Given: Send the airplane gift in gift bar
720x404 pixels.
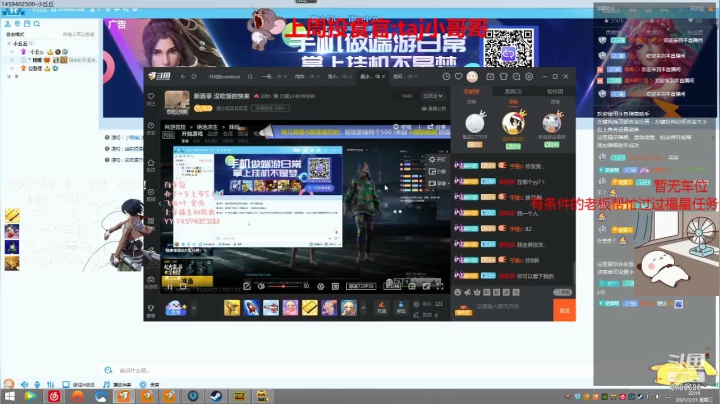Looking at the screenshot, I should (x=270, y=308).
